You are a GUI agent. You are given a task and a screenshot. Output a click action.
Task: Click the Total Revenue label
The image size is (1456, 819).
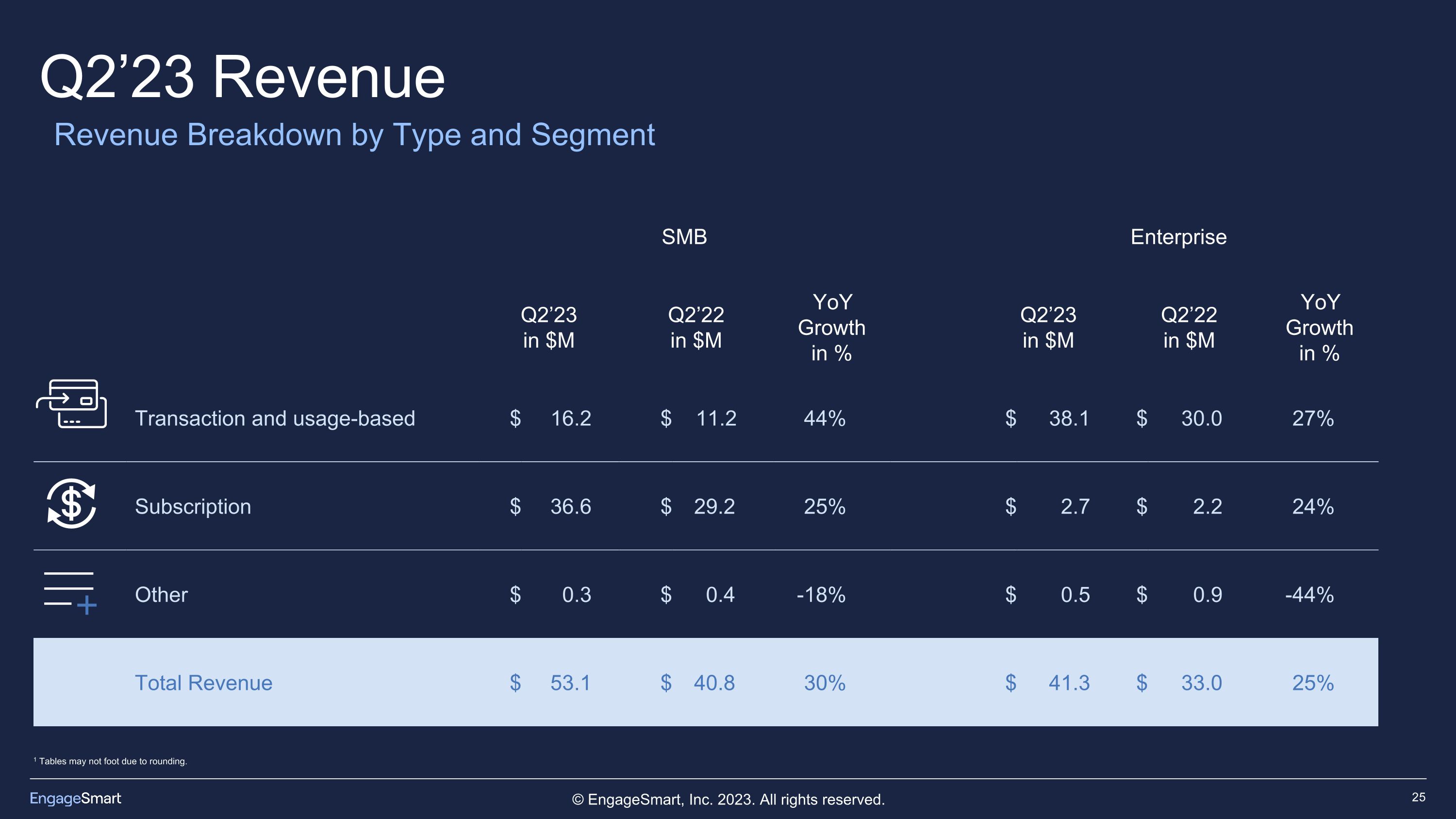point(203,683)
